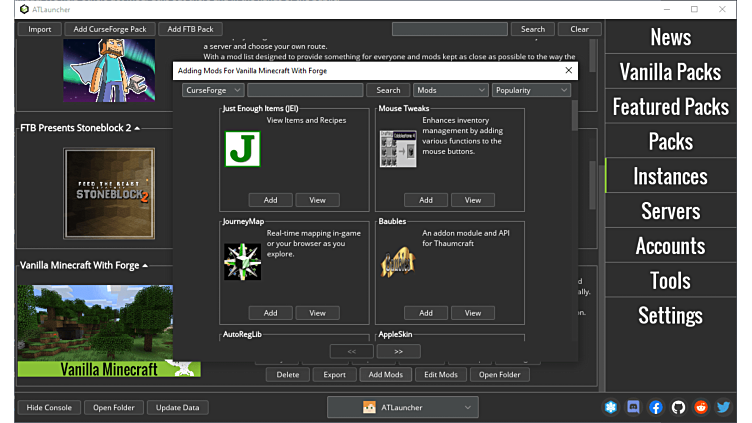752x423 pixels.
Task: Open the CurseForge platform dropdown
Action: [x=213, y=90]
